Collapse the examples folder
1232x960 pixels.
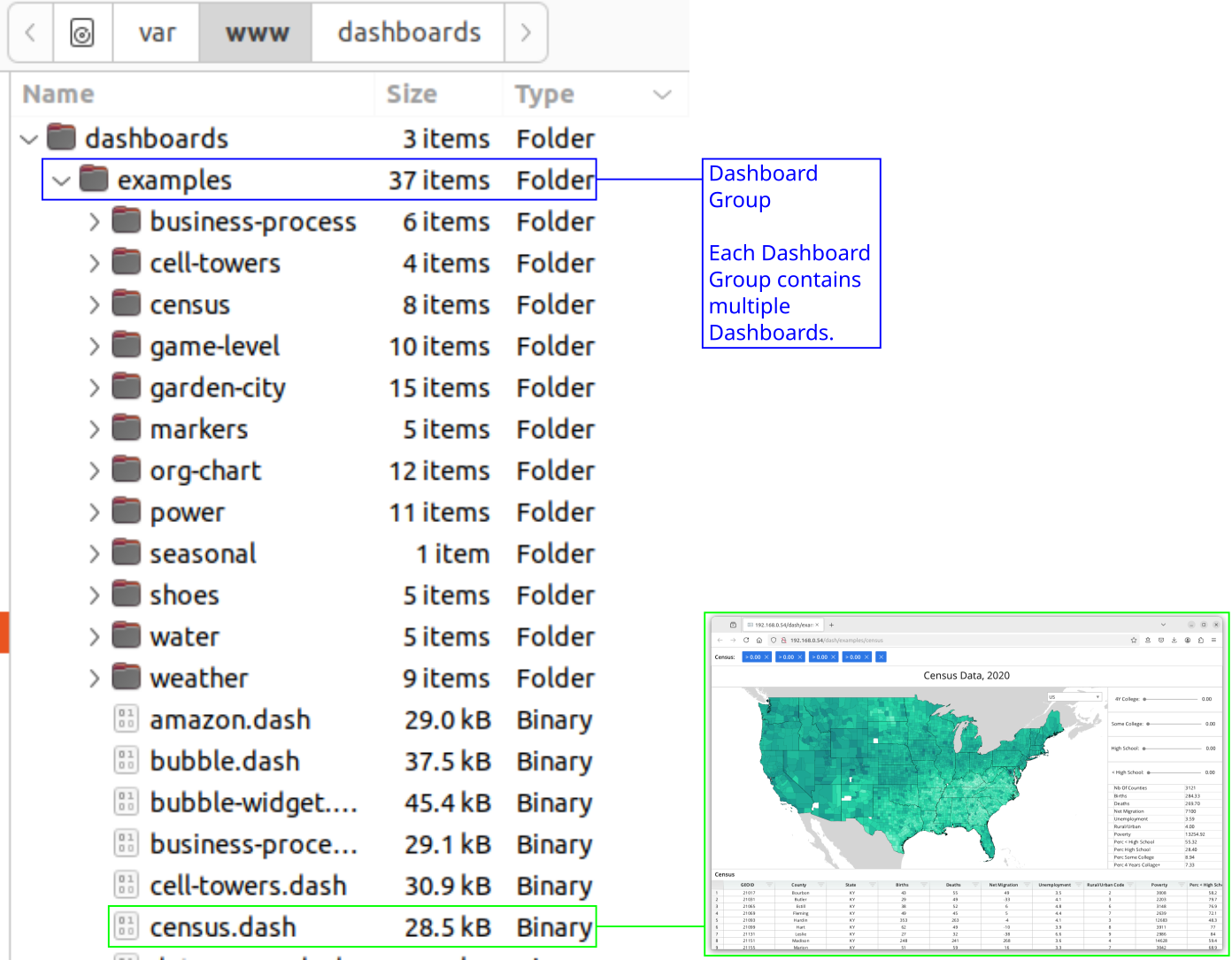(61, 180)
